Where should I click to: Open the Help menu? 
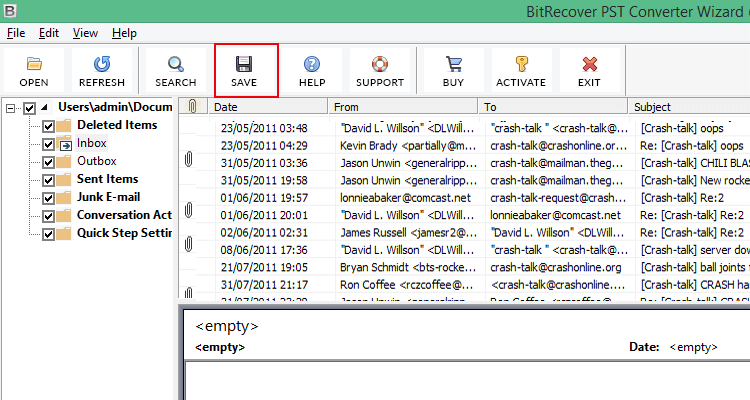pos(124,33)
